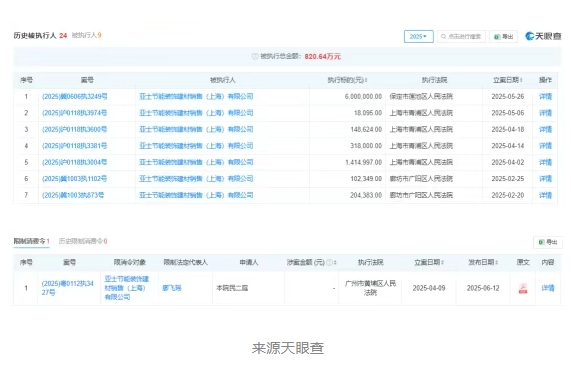571x368 pixels.
Task: Open case (2025)沪0118执3600号
Action: pyautogui.click(x=75, y=129)
